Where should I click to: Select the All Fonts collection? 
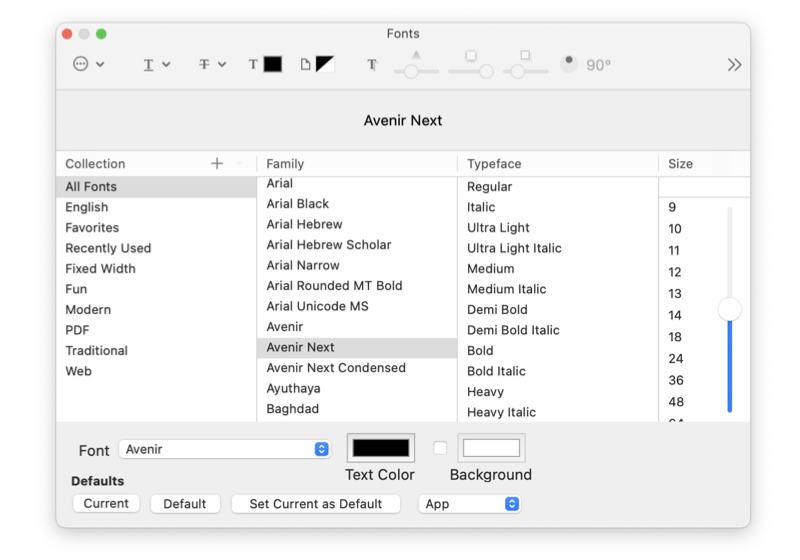pyautogui.click(x=156, y=187)
